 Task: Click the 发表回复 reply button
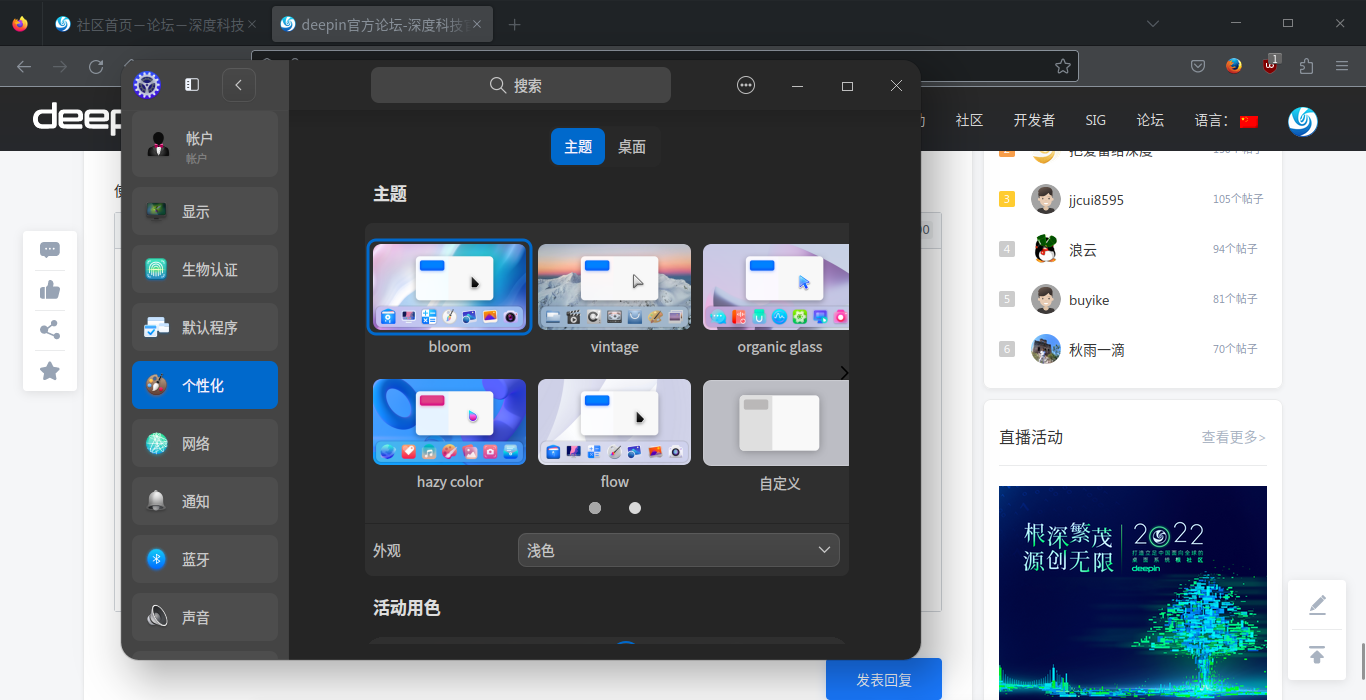883,679
